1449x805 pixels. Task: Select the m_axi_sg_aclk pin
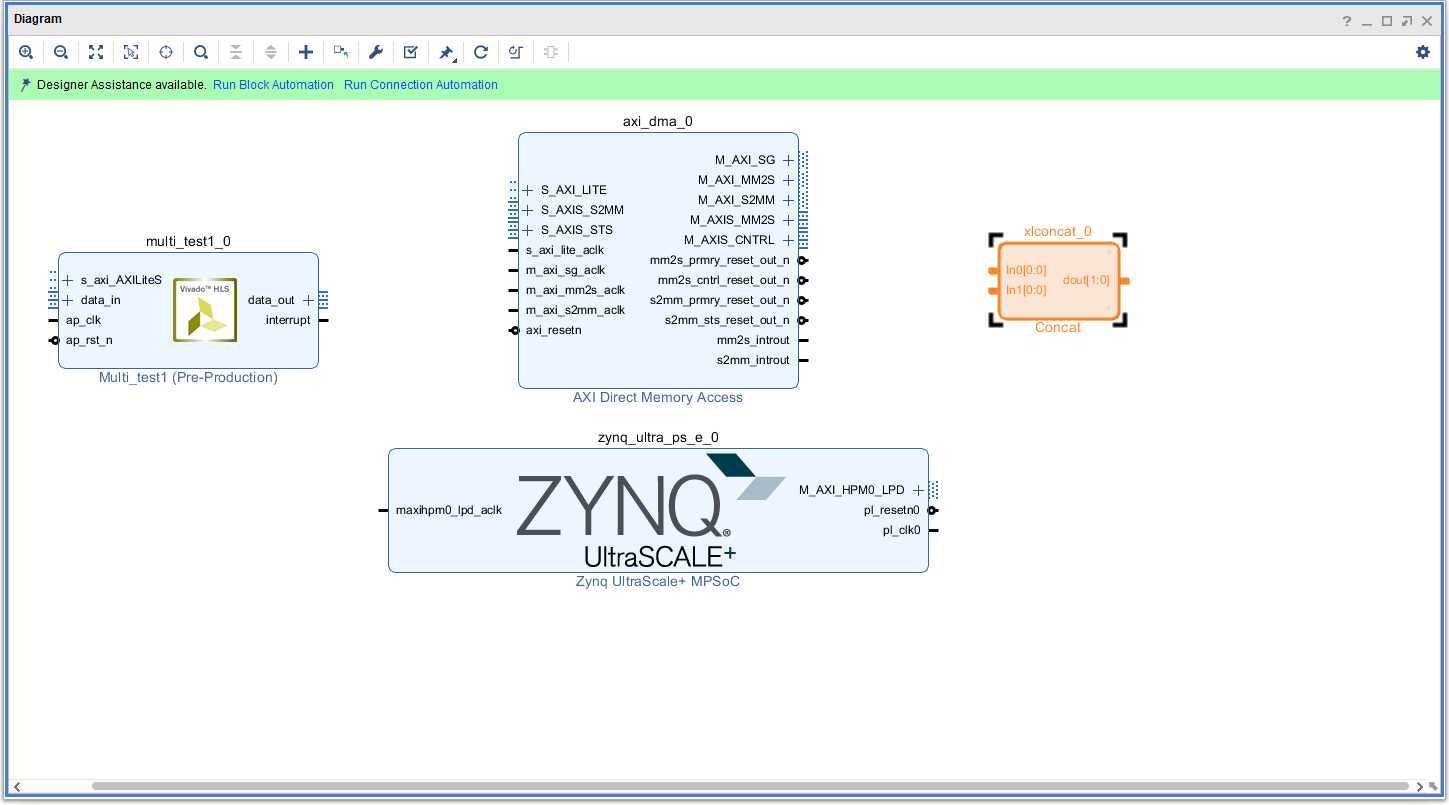pos(566,270)
